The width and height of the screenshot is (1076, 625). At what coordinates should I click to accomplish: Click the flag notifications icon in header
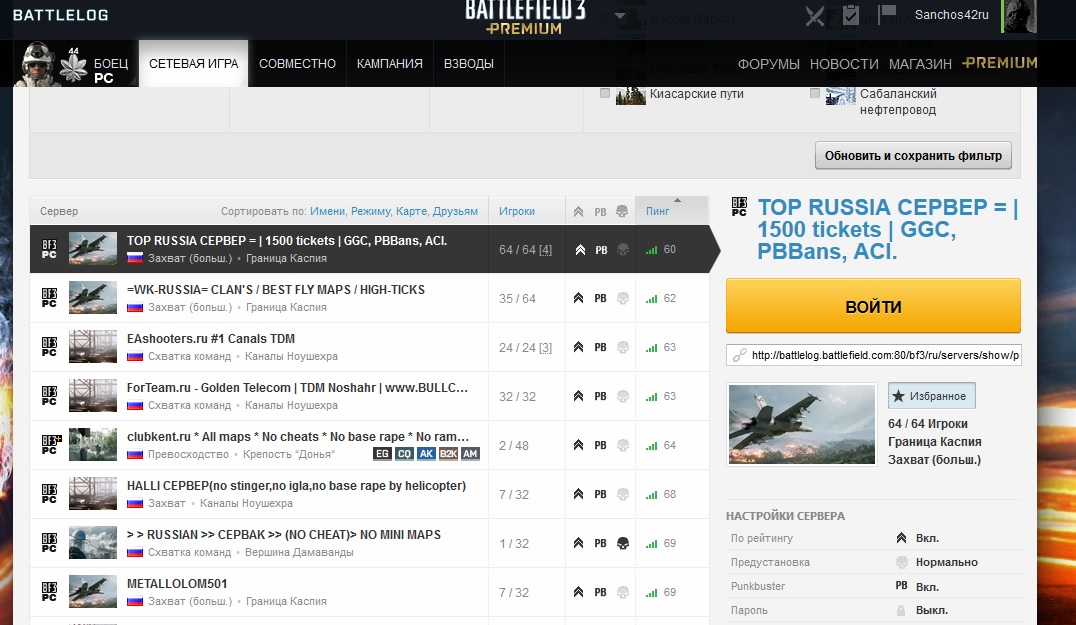886,14
